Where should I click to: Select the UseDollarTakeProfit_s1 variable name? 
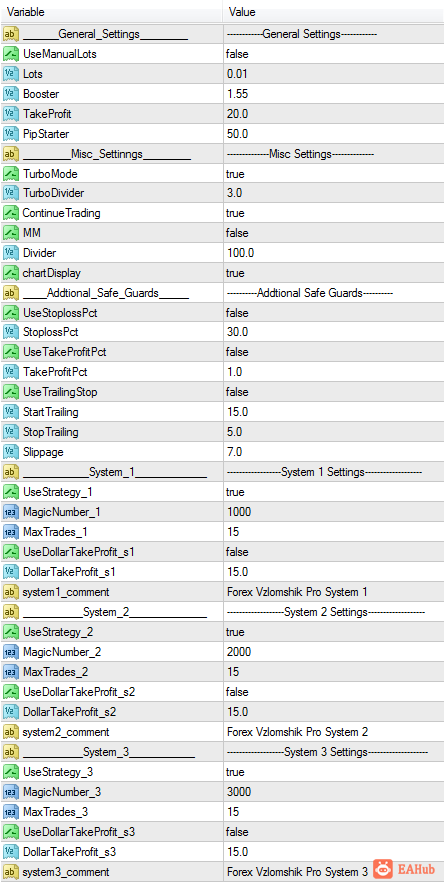(x=78, y=552)
